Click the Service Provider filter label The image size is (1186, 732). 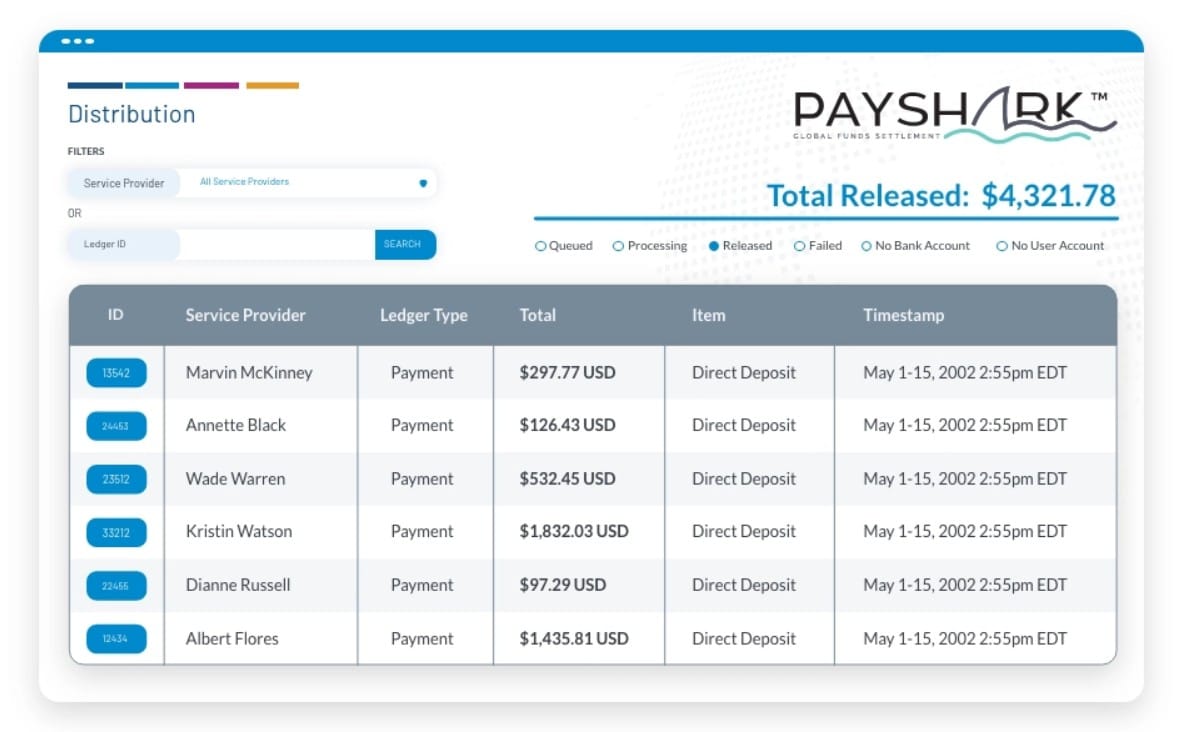click(123, 183)
